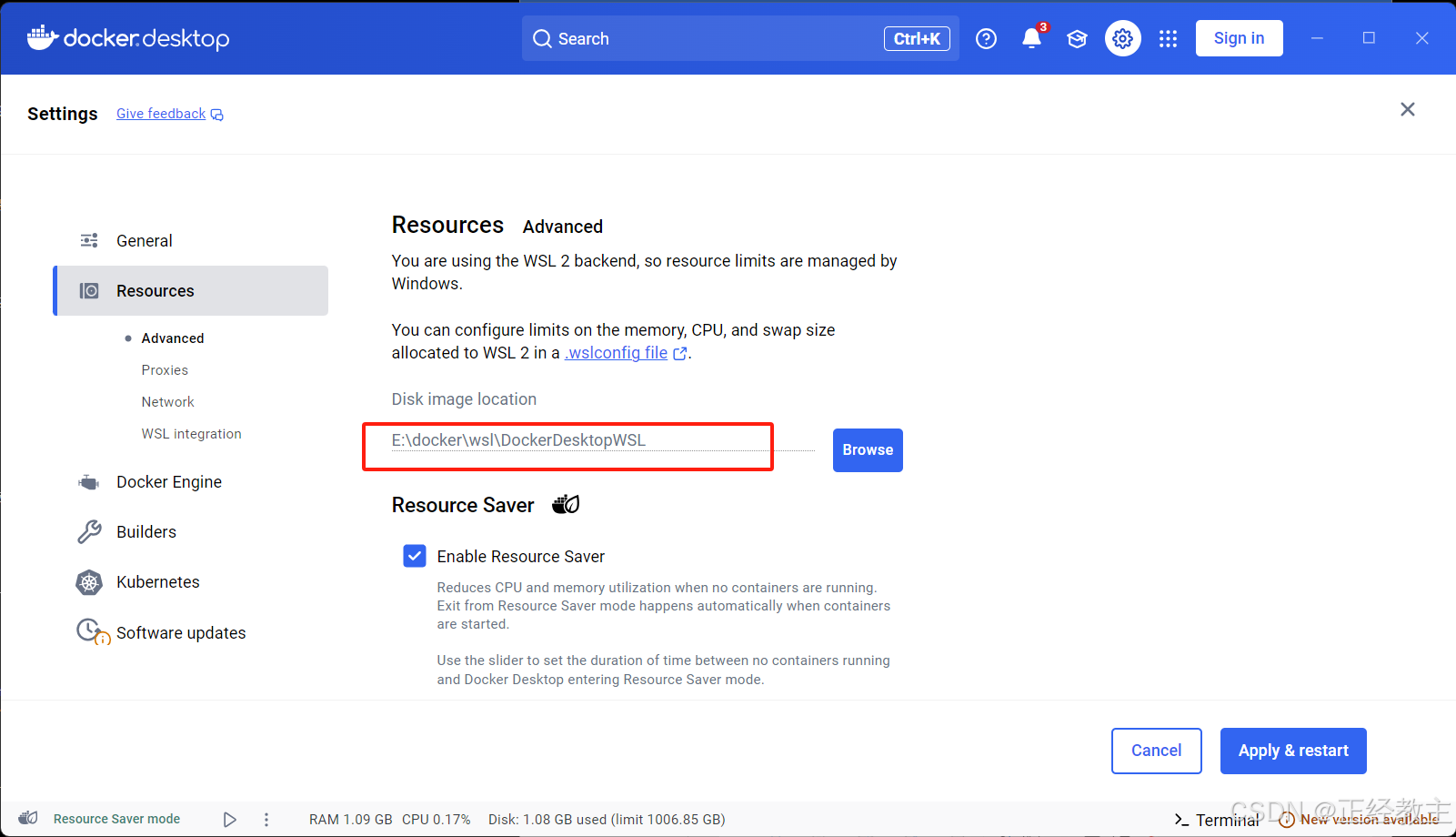Click Resource Saver mode status text
The image size is (1456, 837).
[x=116, y=819]
